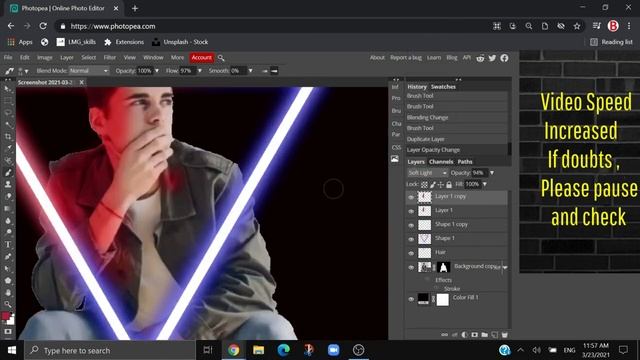Click the red Account button

(x=202, y=58)
